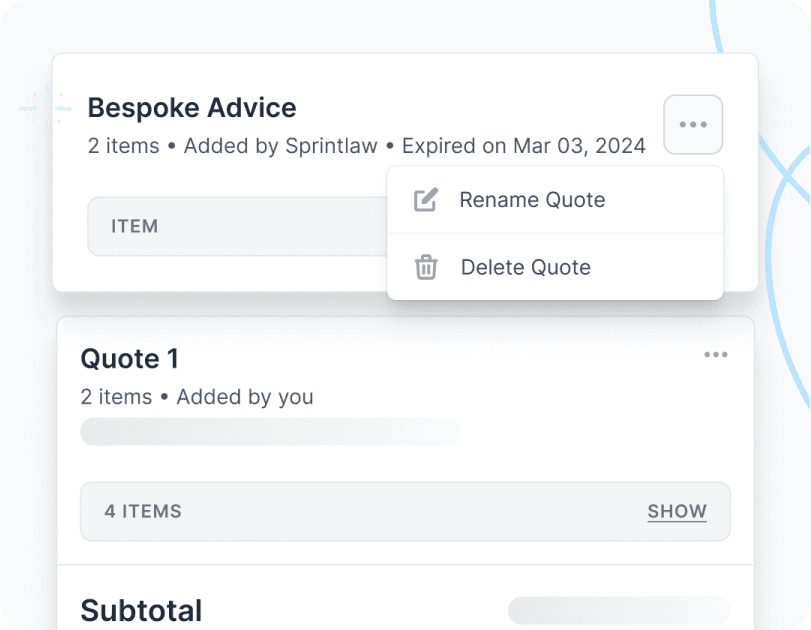Select the Rename Quote menu entry
The width and height of the screenshot is (811, 630).
point(531,200)
